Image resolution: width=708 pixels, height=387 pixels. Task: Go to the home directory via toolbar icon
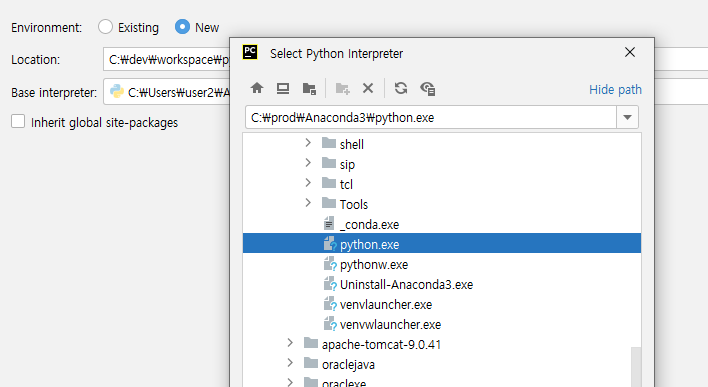(257, 88)
